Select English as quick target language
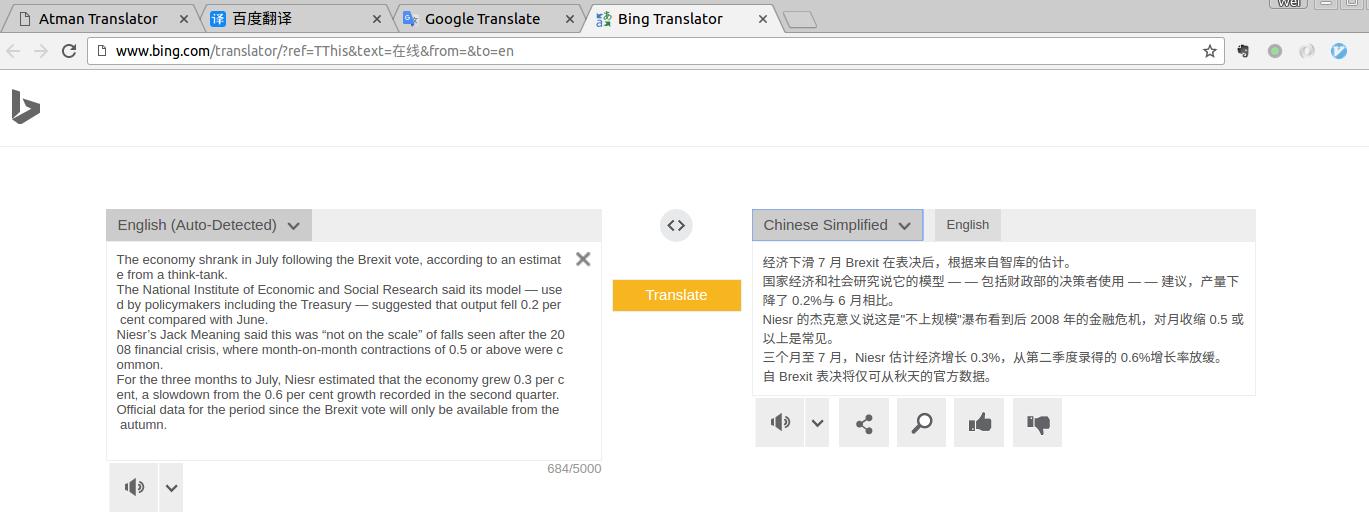Viewport: 1369px width, 526px height. [968, 225]
